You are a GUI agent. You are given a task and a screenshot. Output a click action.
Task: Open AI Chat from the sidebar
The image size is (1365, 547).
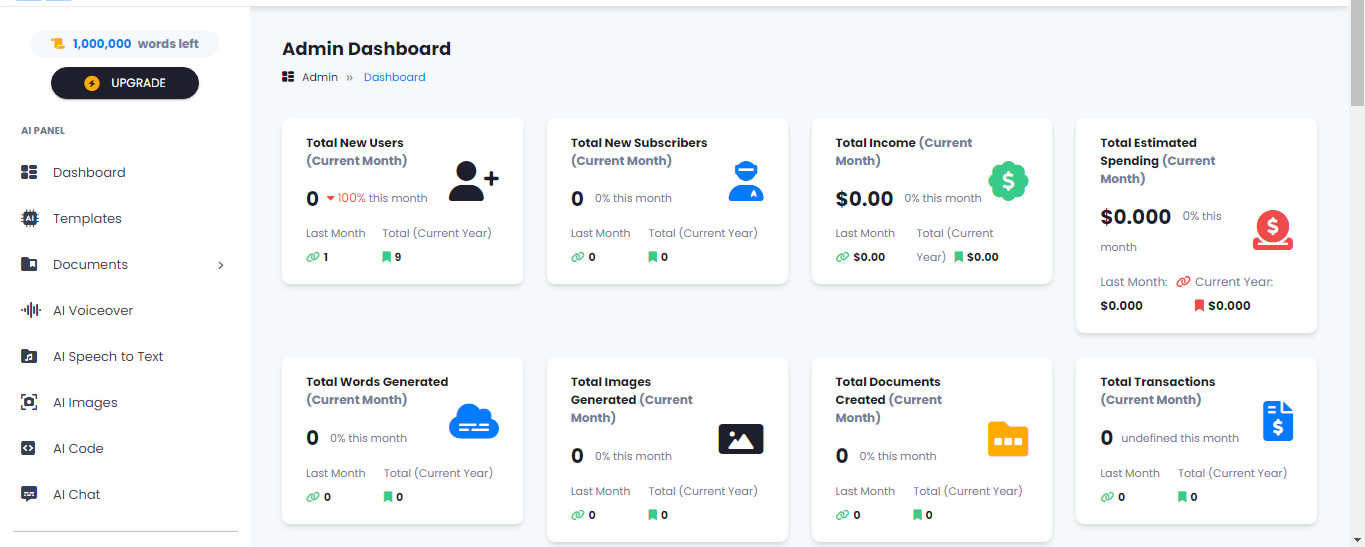(77, 495)
